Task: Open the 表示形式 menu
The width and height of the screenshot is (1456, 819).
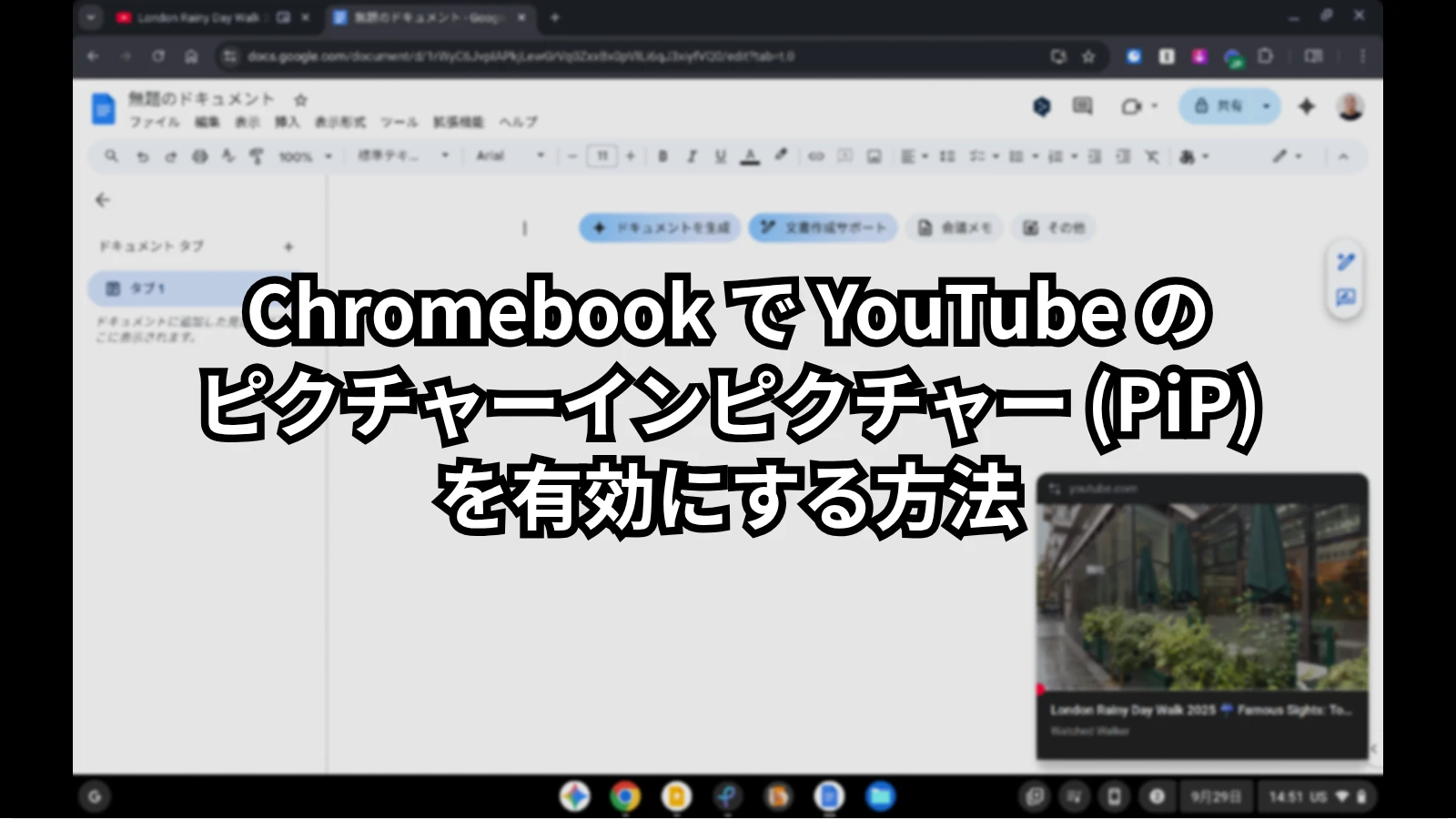Action: 340,122
